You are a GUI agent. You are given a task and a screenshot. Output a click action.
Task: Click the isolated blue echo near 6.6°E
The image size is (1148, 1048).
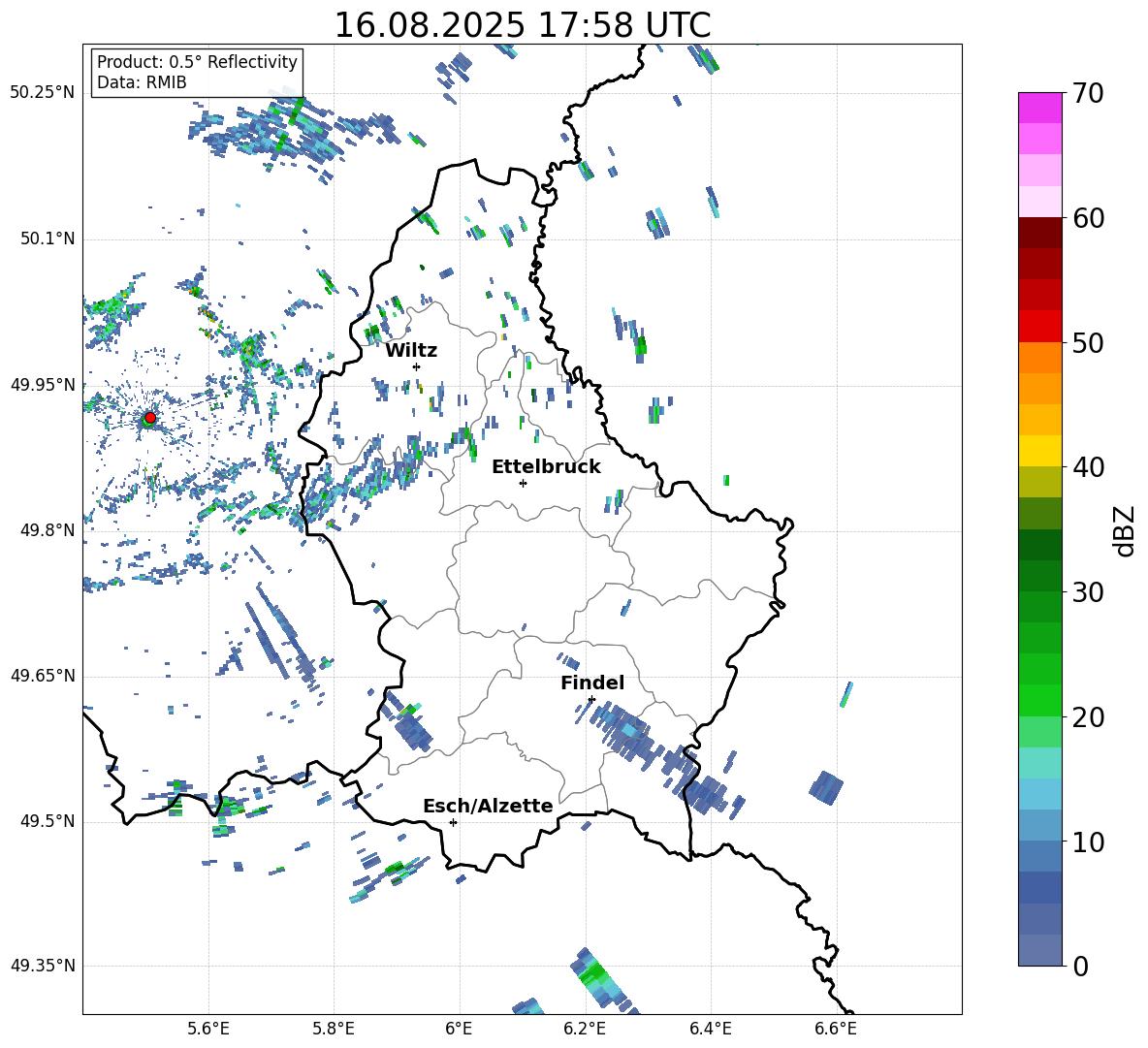click(827, 787)
